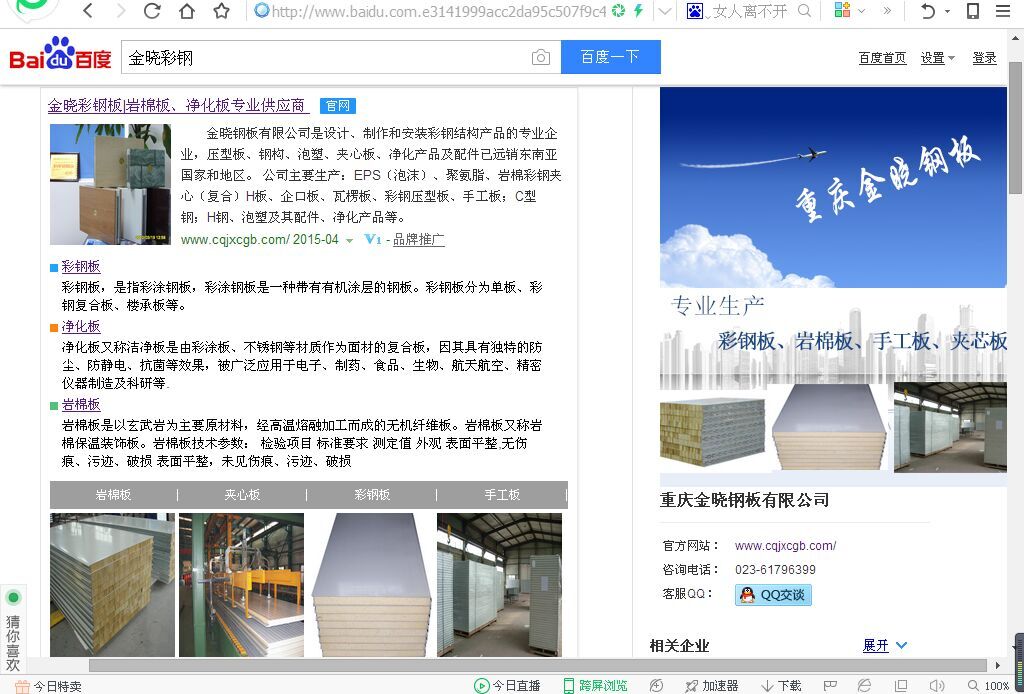Click the Baidu logo
The width and height of the screenshot is (1024, 694).
point(60,54)
